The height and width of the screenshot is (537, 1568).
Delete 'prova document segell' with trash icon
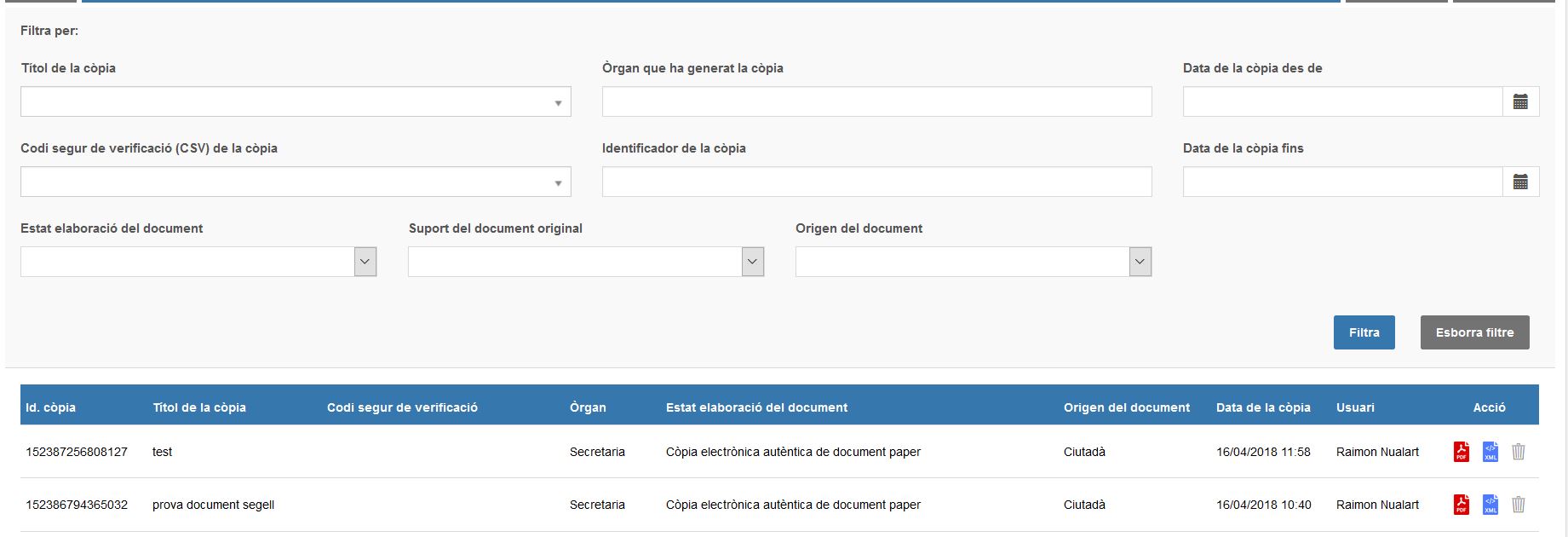pyautogui.click(x=1518, y=505)
